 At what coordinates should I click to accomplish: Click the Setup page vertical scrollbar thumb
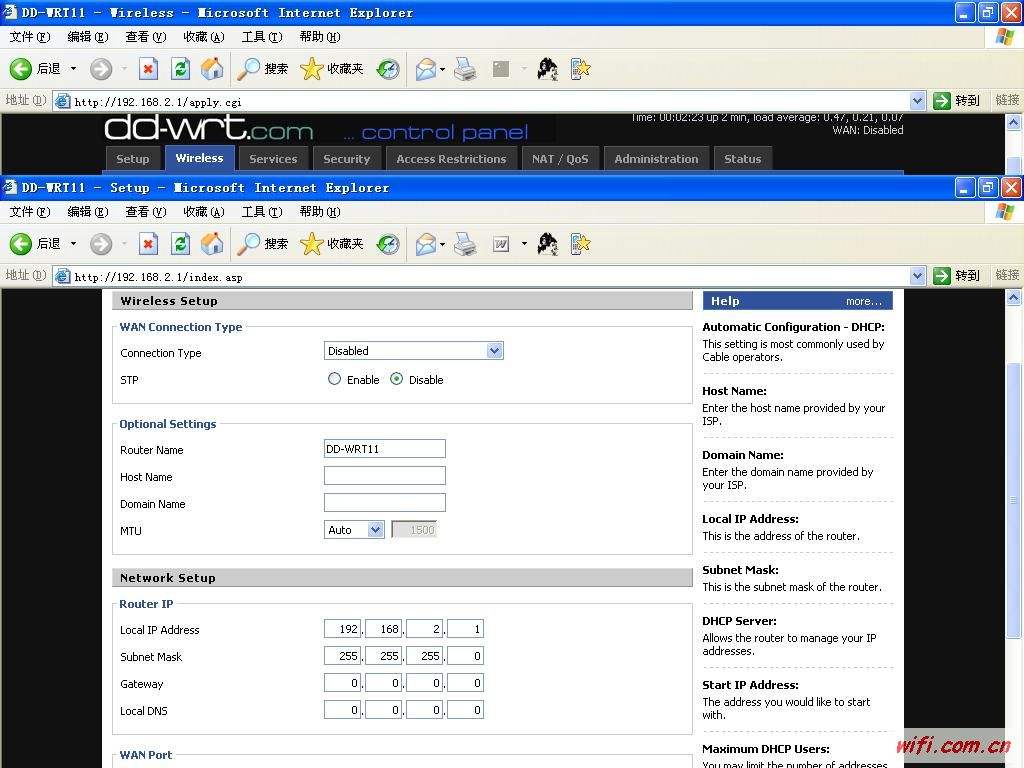tap(1014, 500)
